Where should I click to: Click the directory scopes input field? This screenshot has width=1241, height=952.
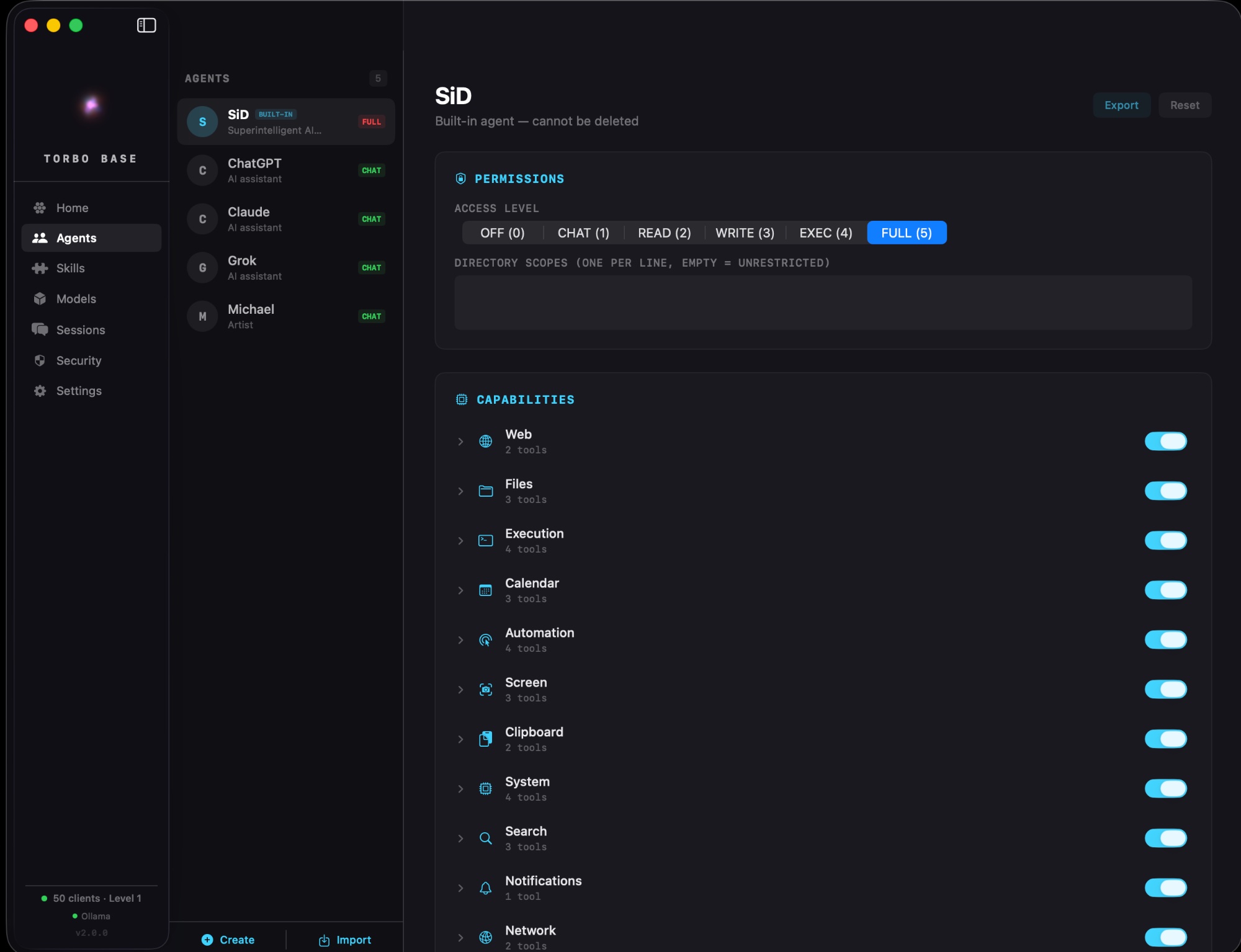tap(823, 303)
